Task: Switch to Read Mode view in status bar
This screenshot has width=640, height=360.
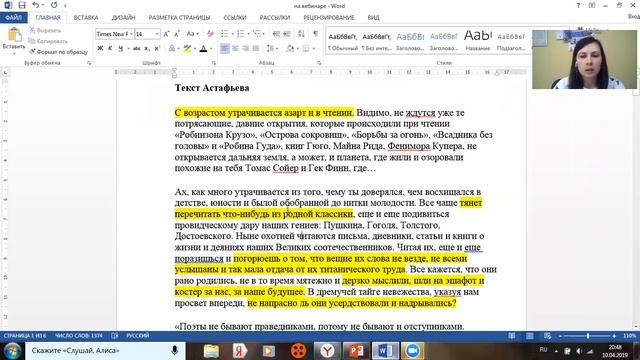Action: coord(512,336)
